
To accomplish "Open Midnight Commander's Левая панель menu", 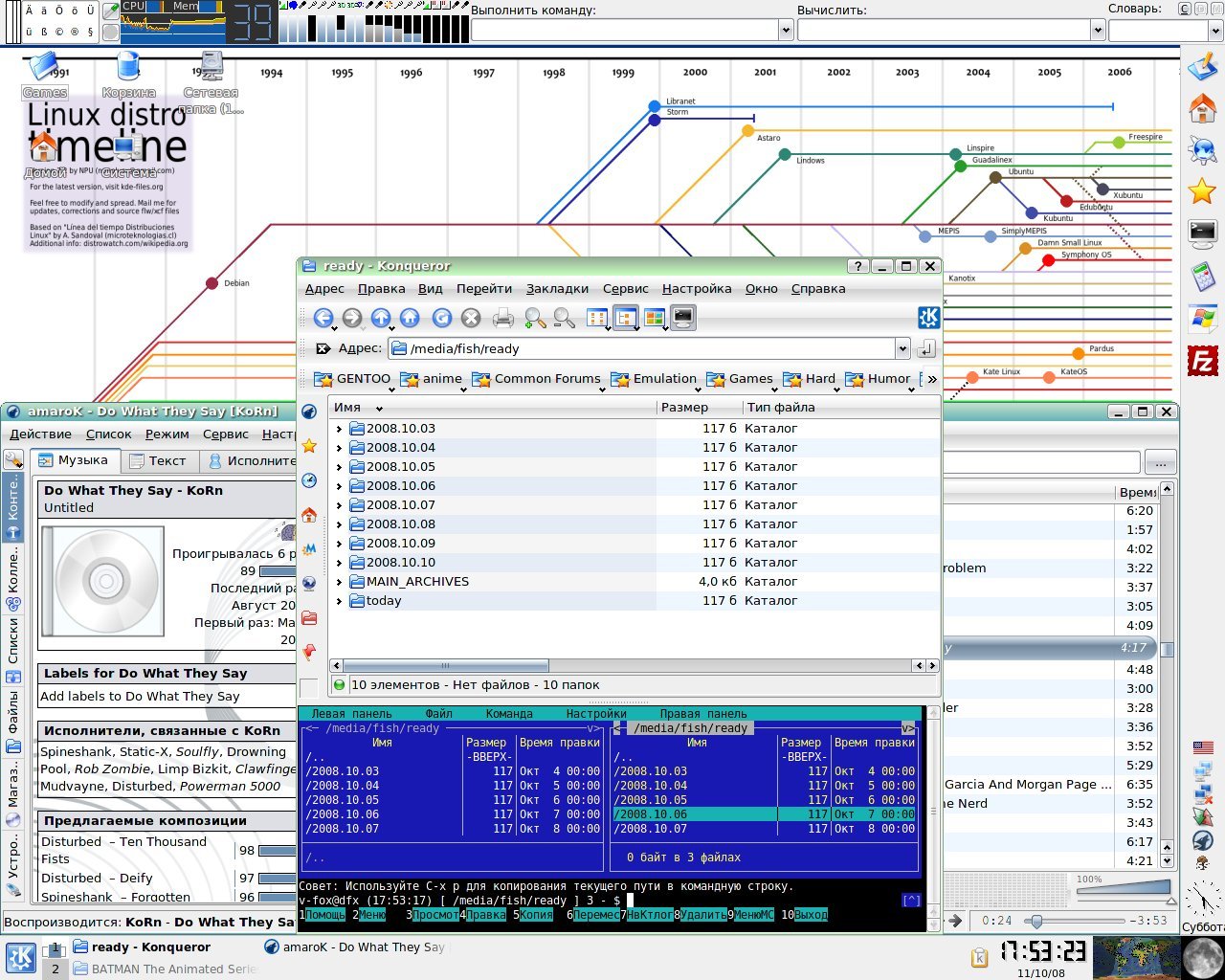I will click(x=351, y=714).
